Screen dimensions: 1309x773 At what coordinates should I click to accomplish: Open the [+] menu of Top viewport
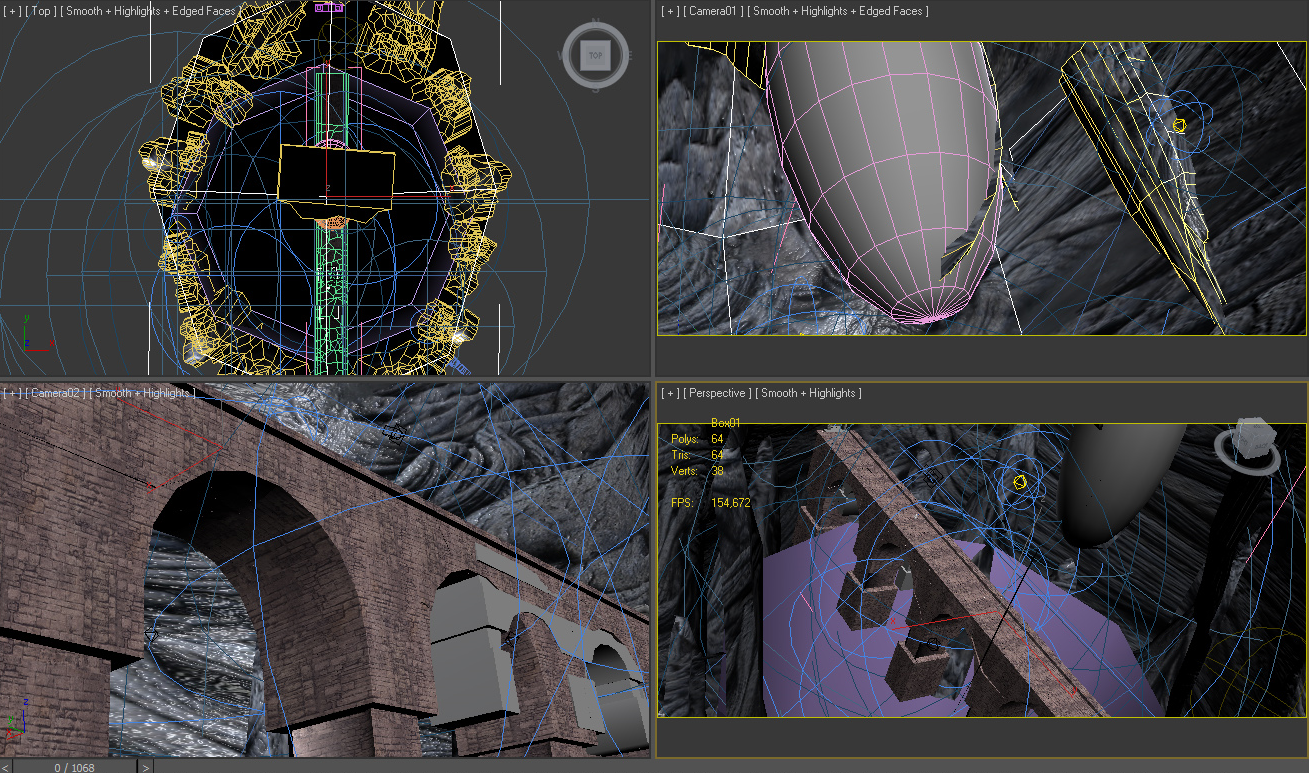(x=13, y=12)
